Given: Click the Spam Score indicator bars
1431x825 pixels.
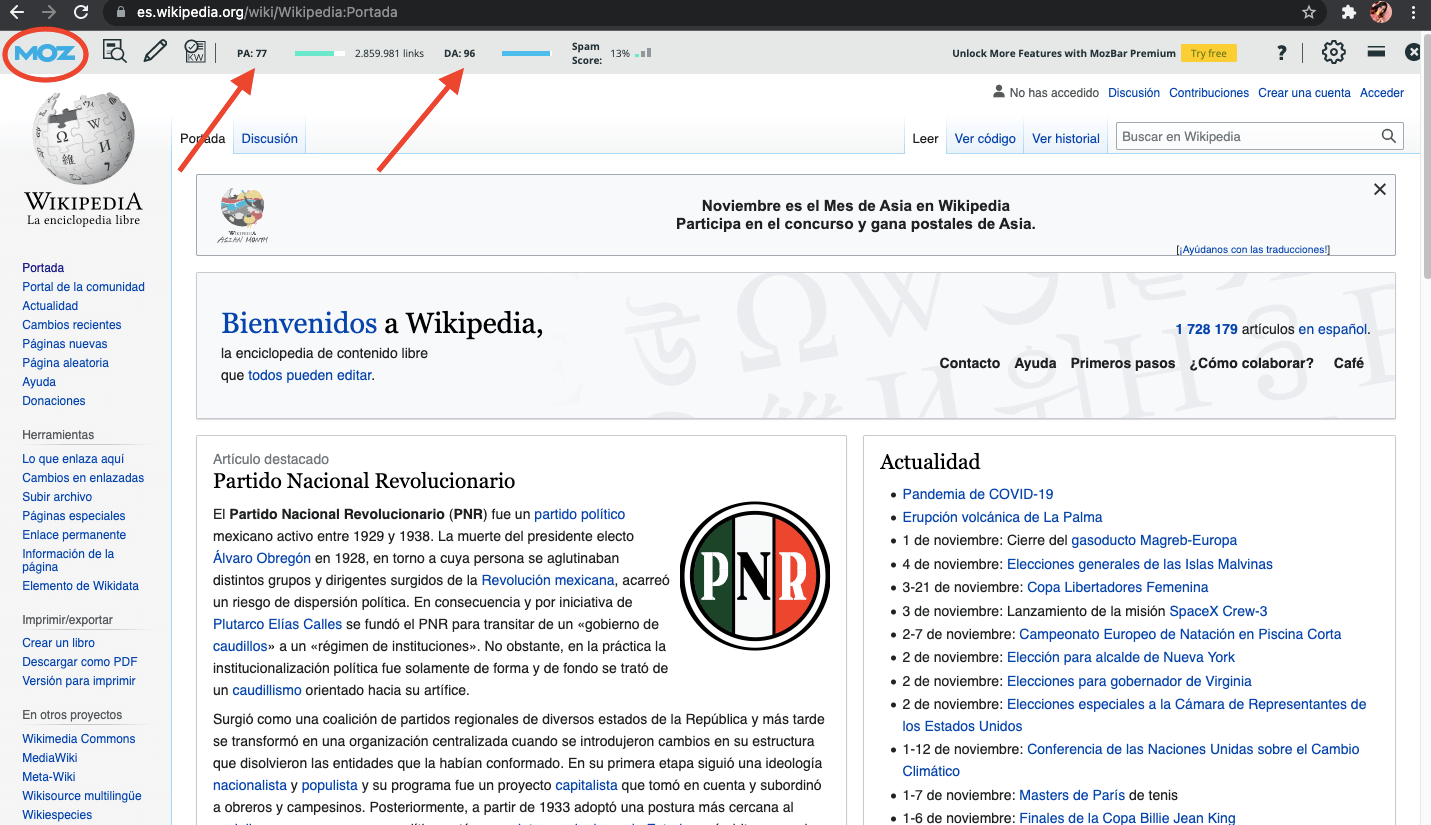Looking at the screenshot, I should [643, 53].
